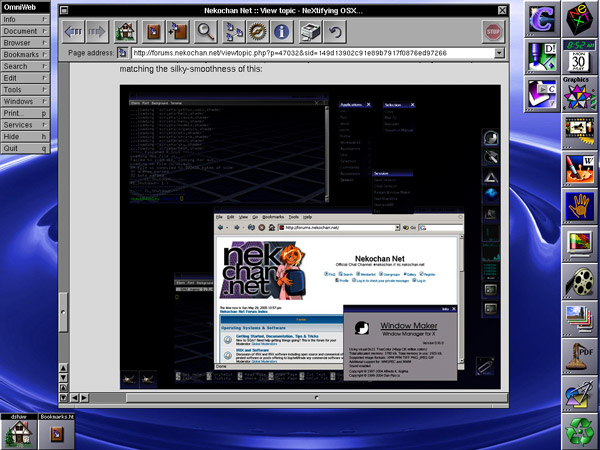The image size is (600, 450).
Task: Launch the paintbrush W dock application
Action: point(580,169)
